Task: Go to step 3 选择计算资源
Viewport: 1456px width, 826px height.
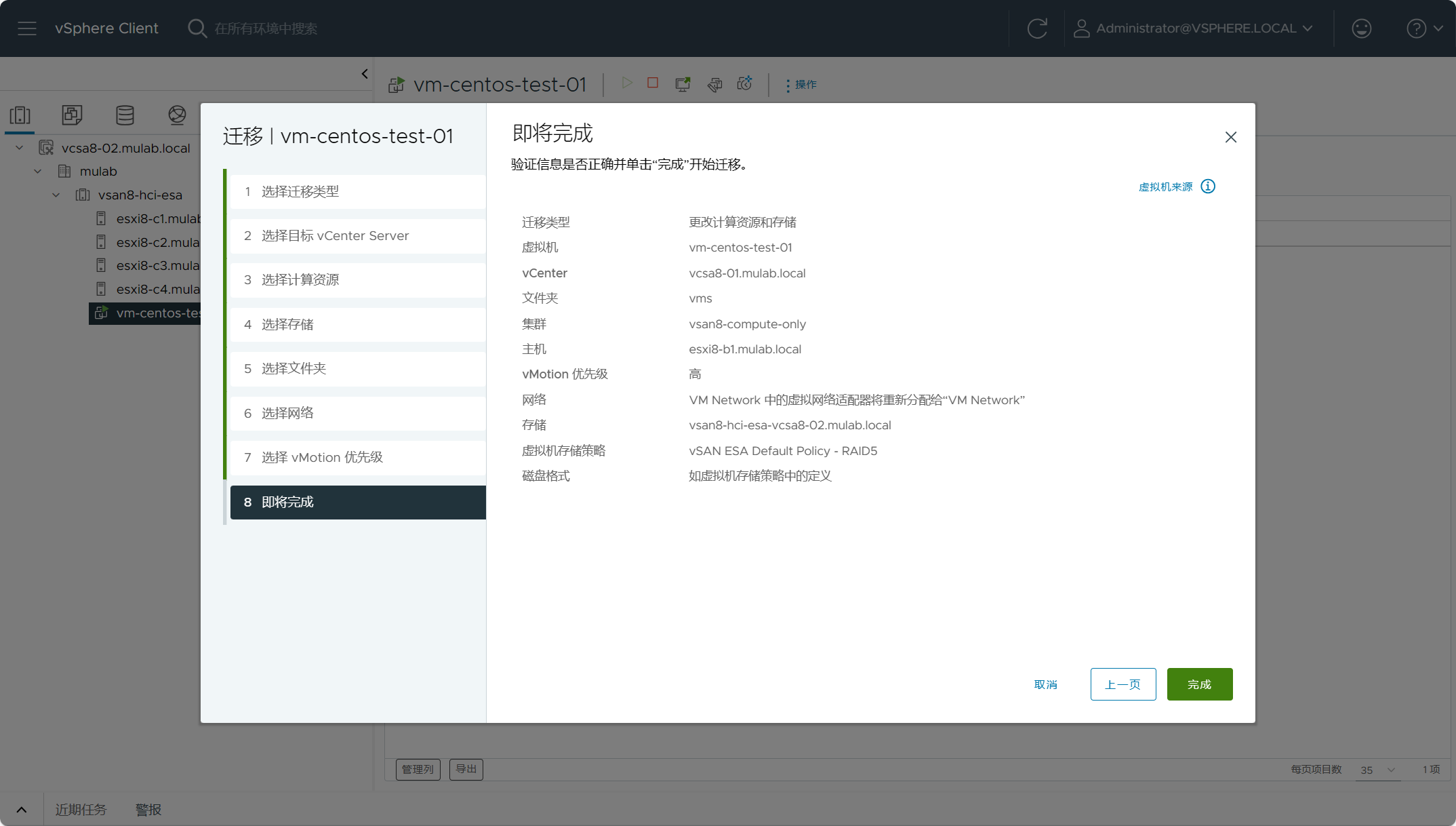Action: [358, 280]
